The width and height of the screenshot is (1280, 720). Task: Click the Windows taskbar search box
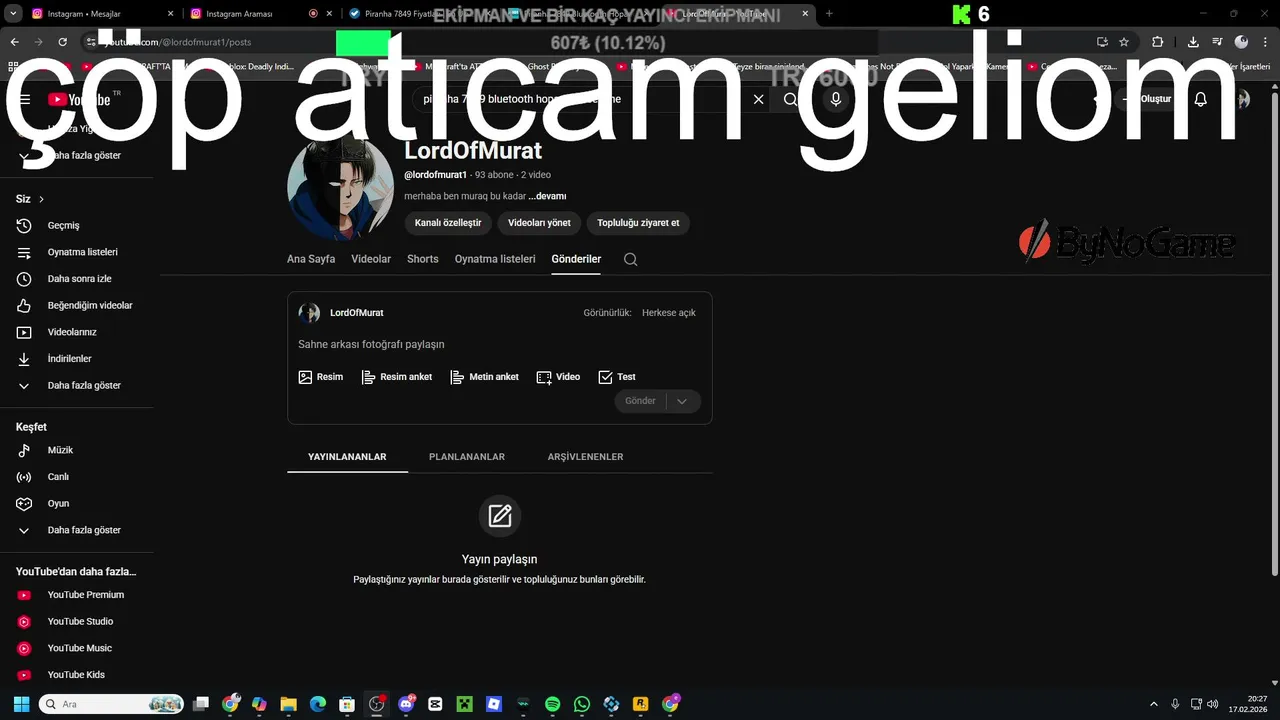111,704
